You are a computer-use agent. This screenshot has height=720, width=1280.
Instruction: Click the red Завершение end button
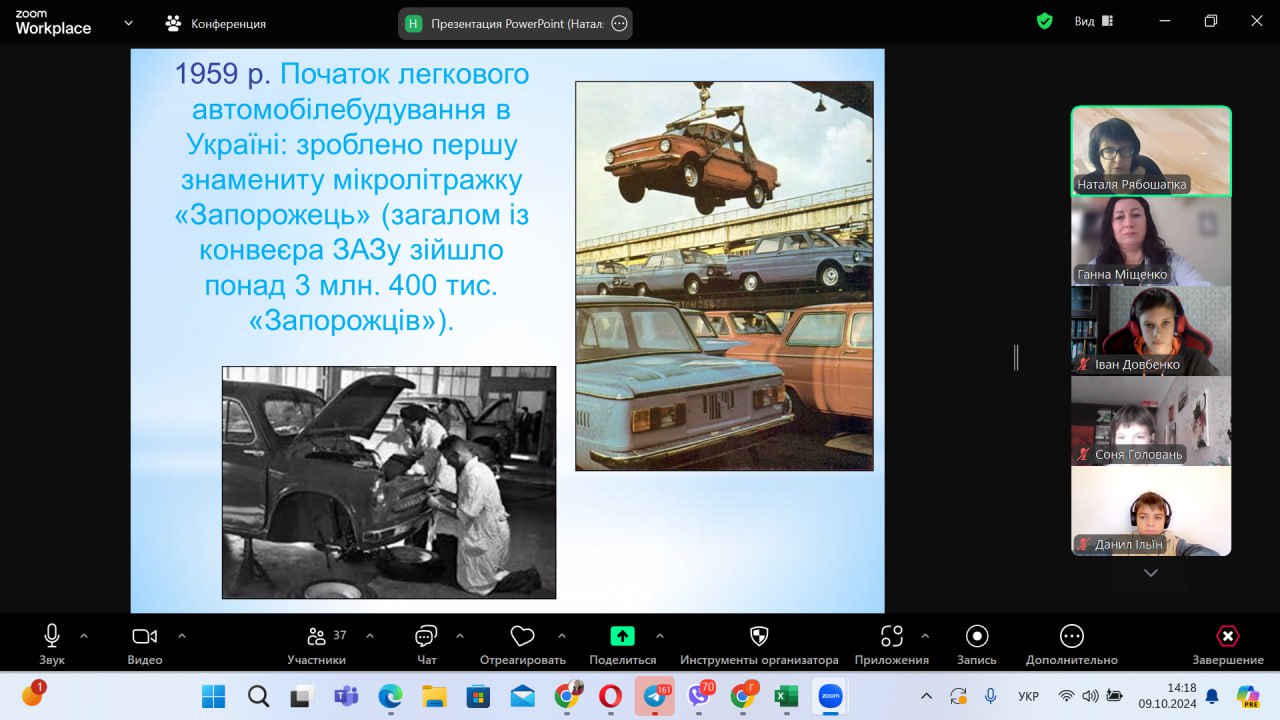[x=1227, y=637]
